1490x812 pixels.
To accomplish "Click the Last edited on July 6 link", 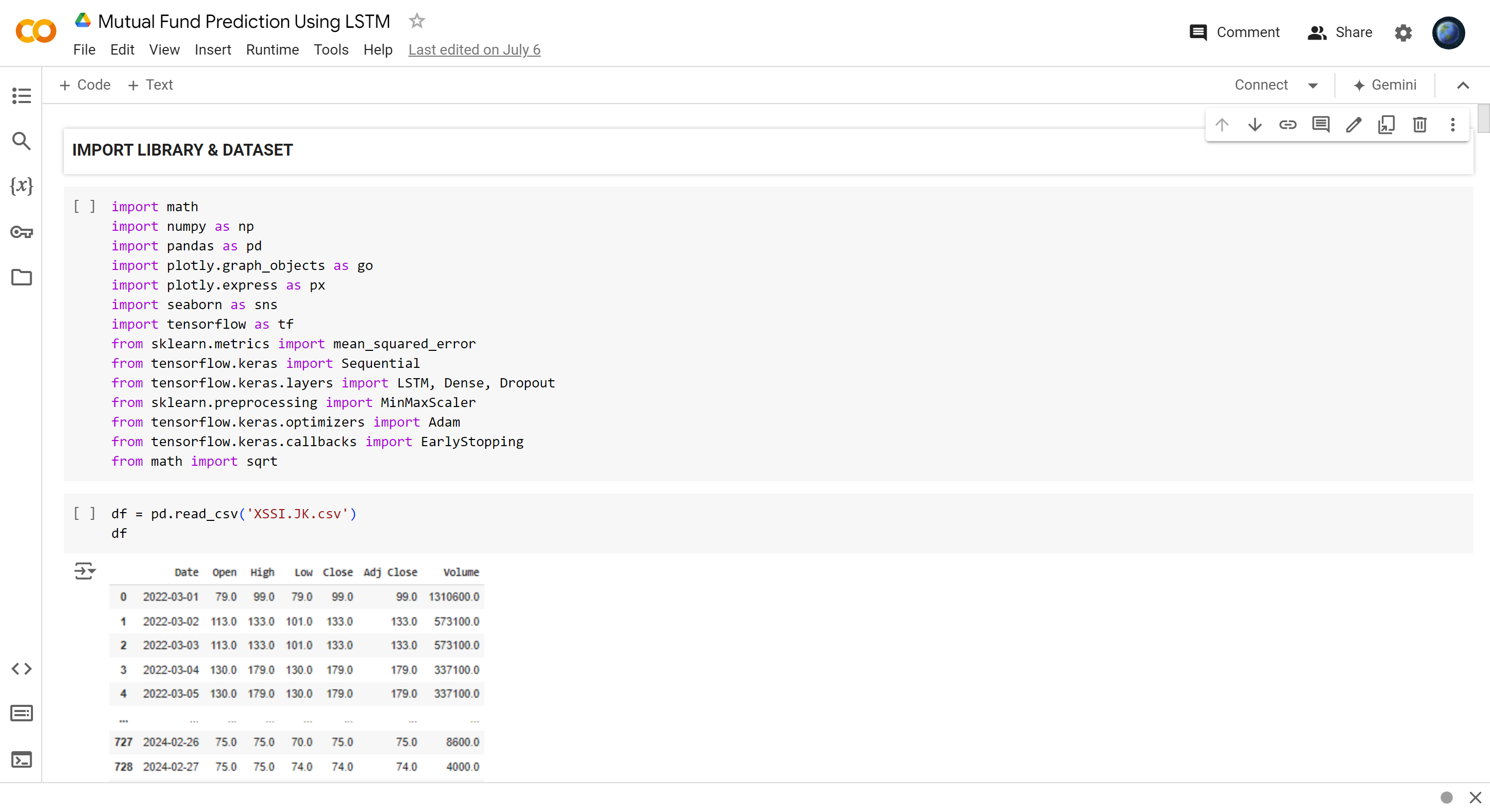I will point(475,50).
